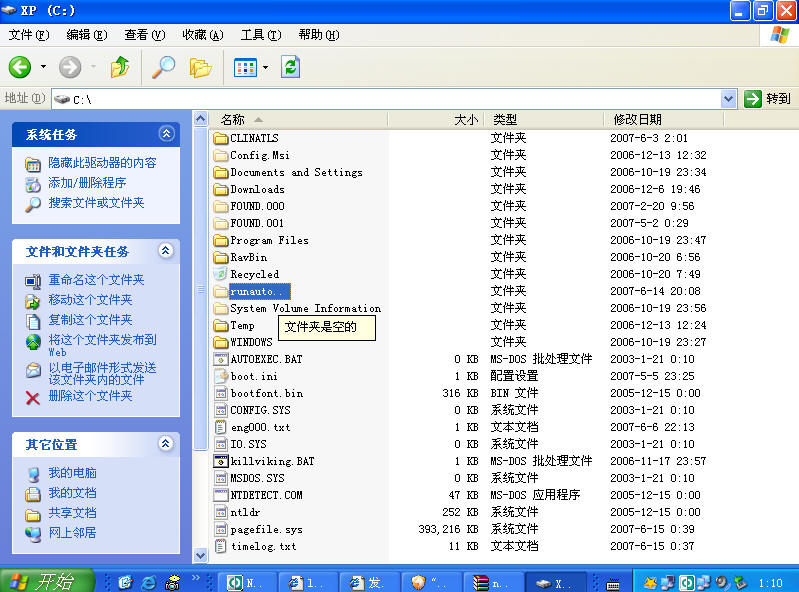Select the killviking.BAT file icon
799x592 pixels.
[x=221, y=461]
